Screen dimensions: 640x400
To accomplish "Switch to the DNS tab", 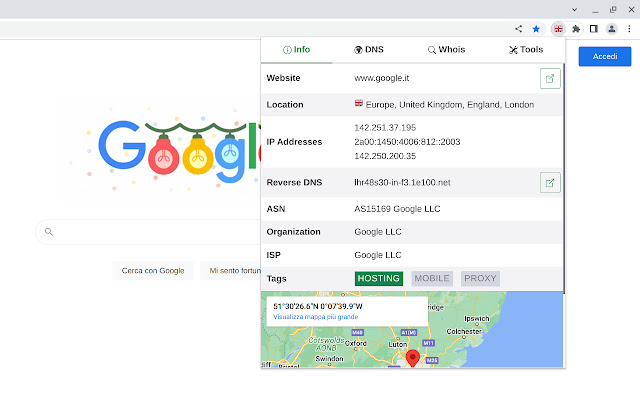I will pyautogui.click(x=369, y=49).
